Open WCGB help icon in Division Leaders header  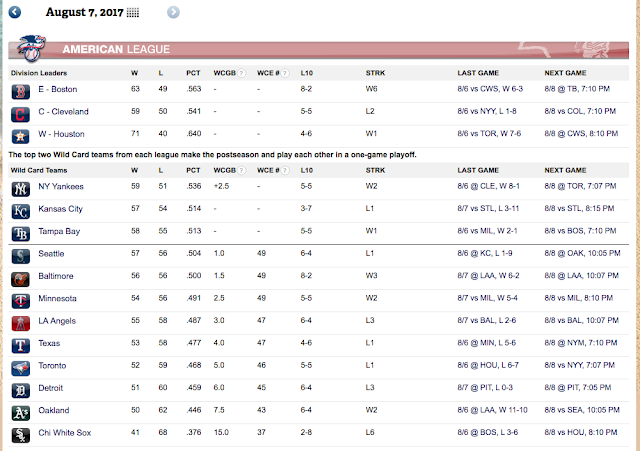pyautogui.click(x=242, y=73)
